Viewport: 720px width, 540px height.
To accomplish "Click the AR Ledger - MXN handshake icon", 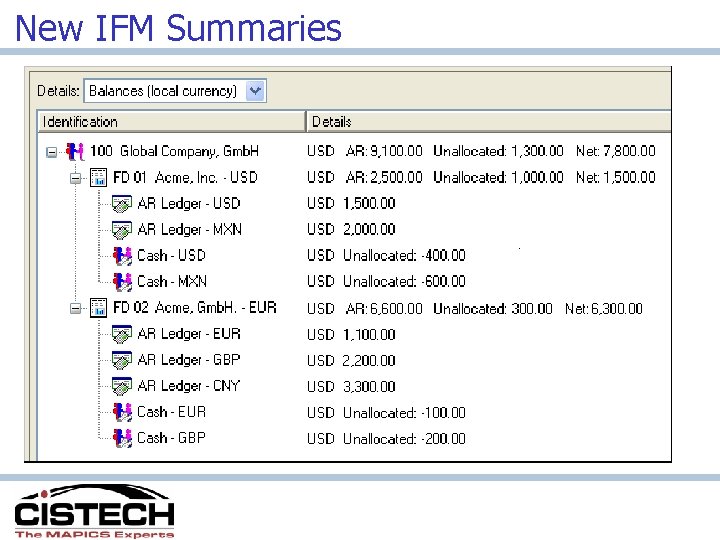I will point(122,230).
